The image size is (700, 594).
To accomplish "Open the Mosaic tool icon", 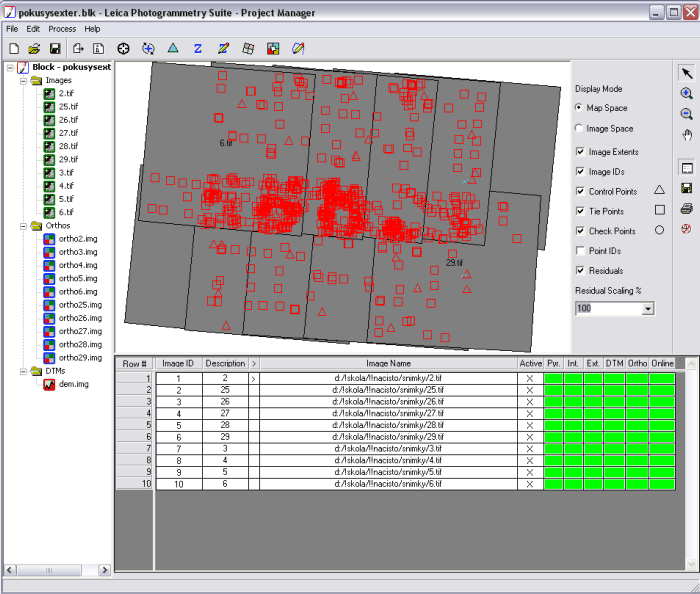I will pos(273,49).
